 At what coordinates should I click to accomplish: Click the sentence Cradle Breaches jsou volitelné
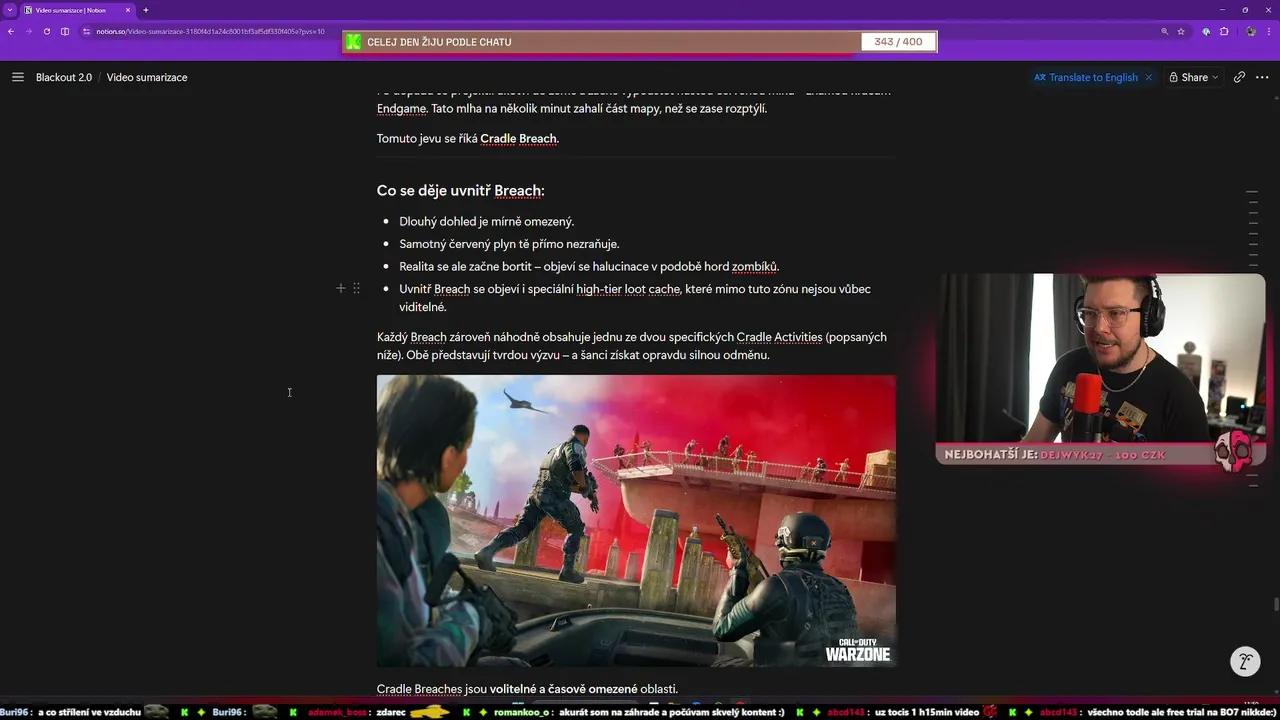pyautogui.click(x=527, y=689)
